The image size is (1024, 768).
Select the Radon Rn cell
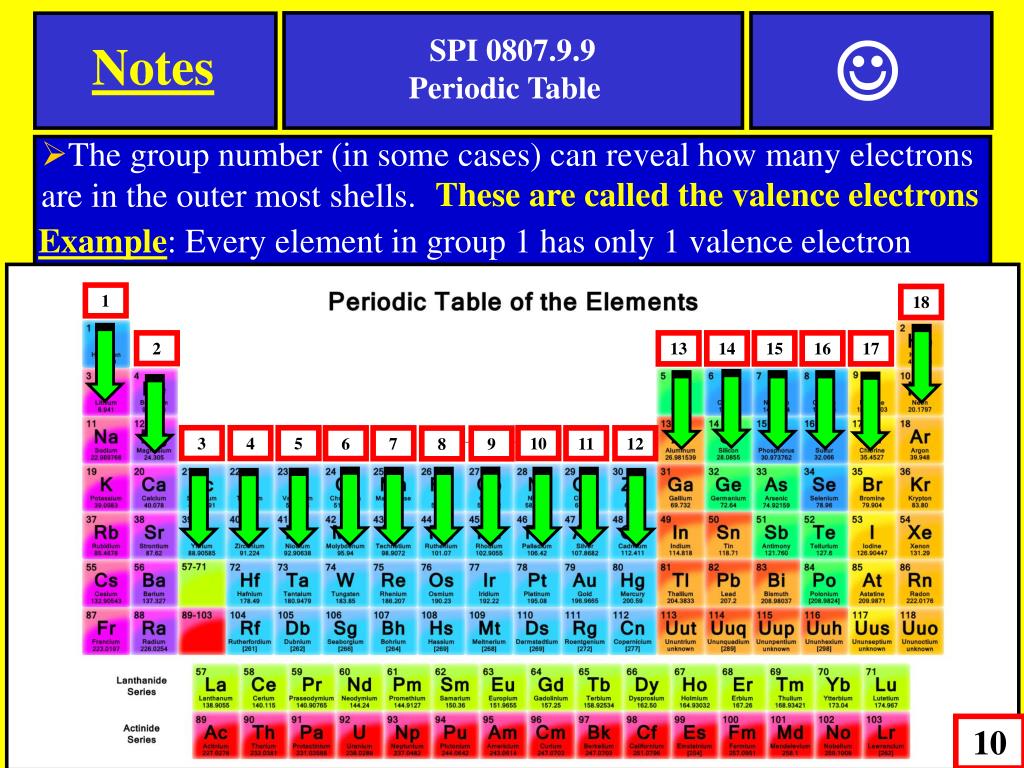point(920,584)
